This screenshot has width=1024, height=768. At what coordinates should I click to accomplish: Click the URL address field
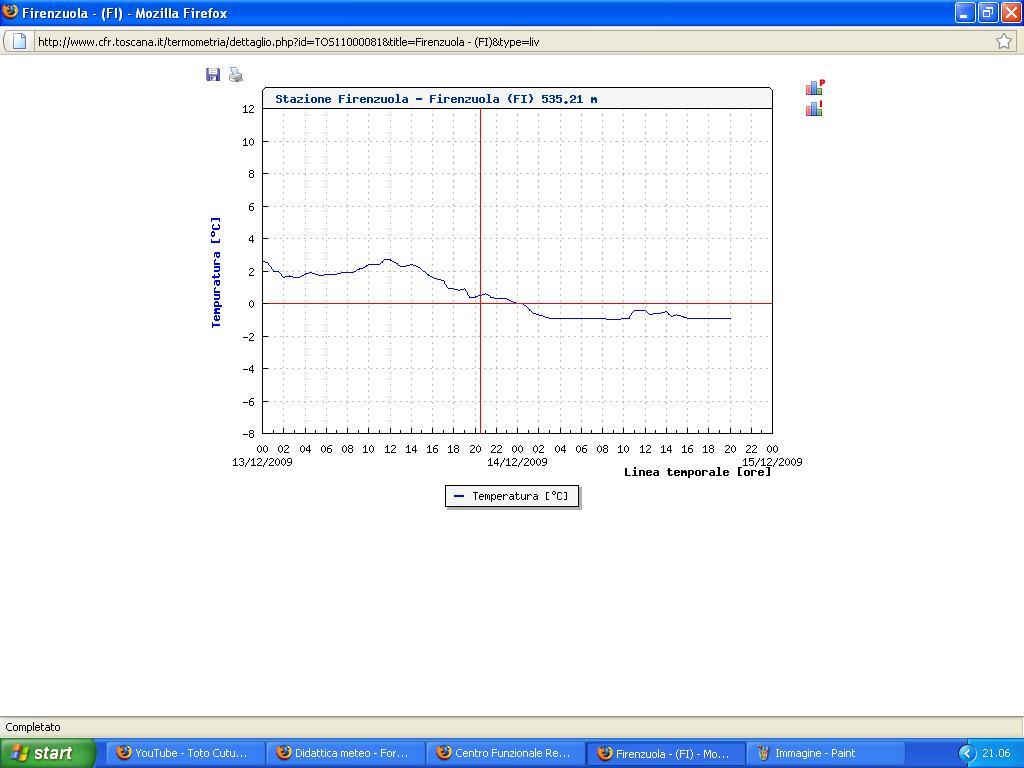coord(500,41)
